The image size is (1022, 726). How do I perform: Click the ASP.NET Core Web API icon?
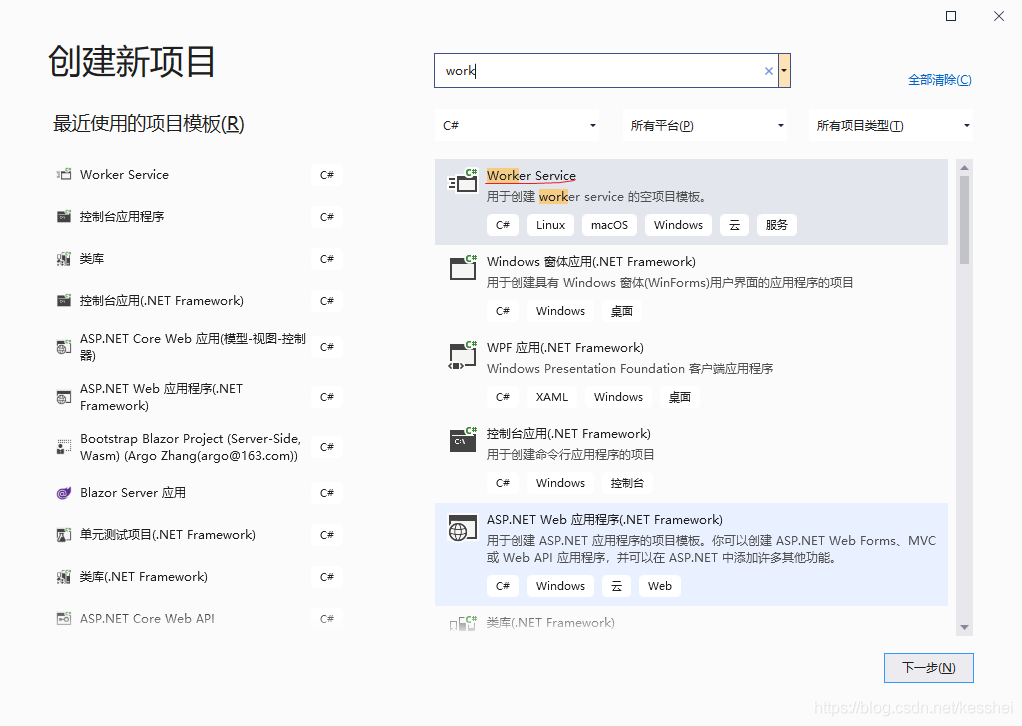[x=64, y=618]
